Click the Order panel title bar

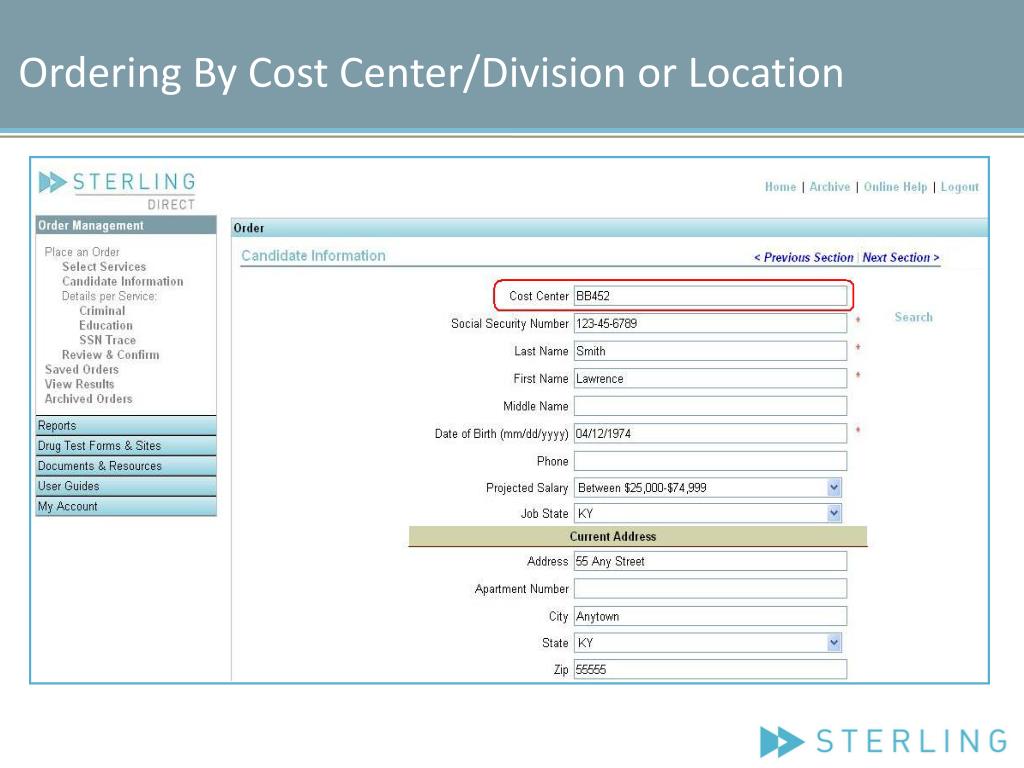(x=609, y=228)
